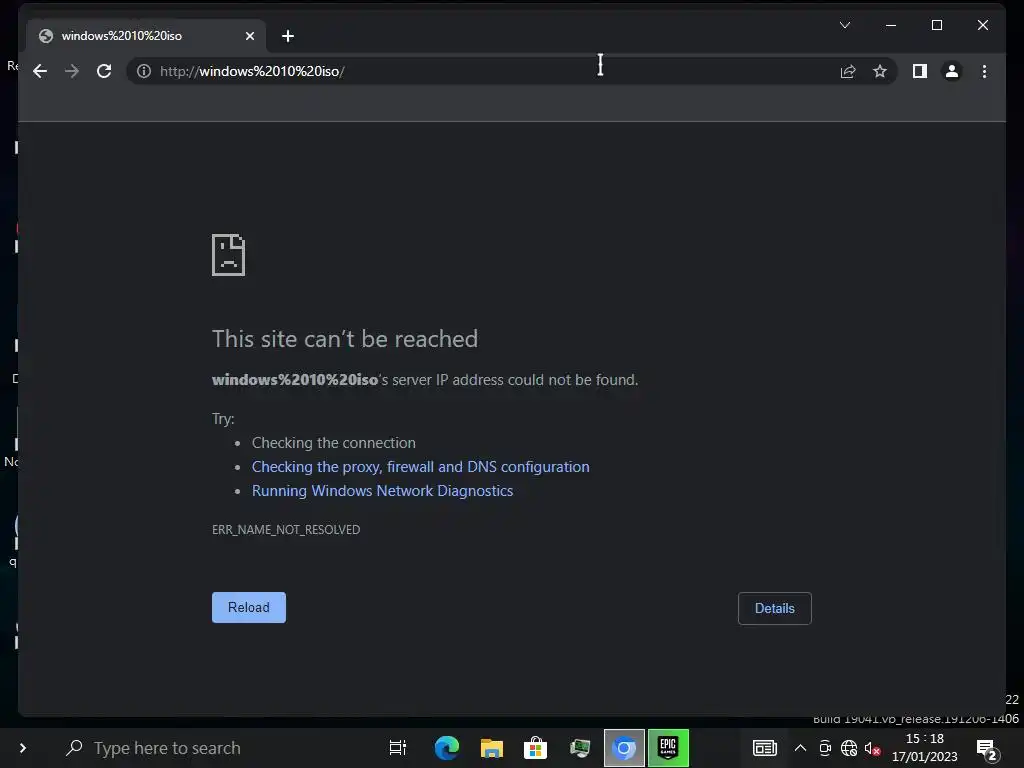Open Task View on the taskbar
Screen dimensions: 1024x768
point(398,748)
